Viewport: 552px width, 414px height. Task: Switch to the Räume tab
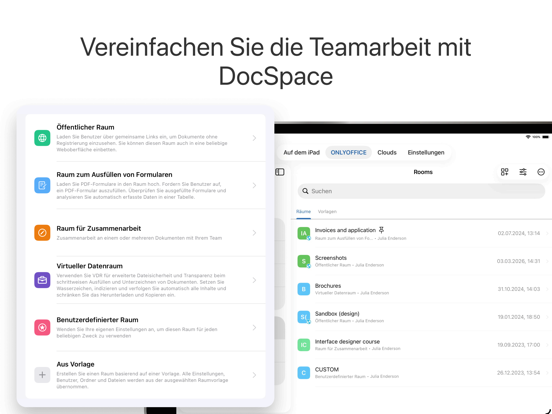tap(303, 212)
